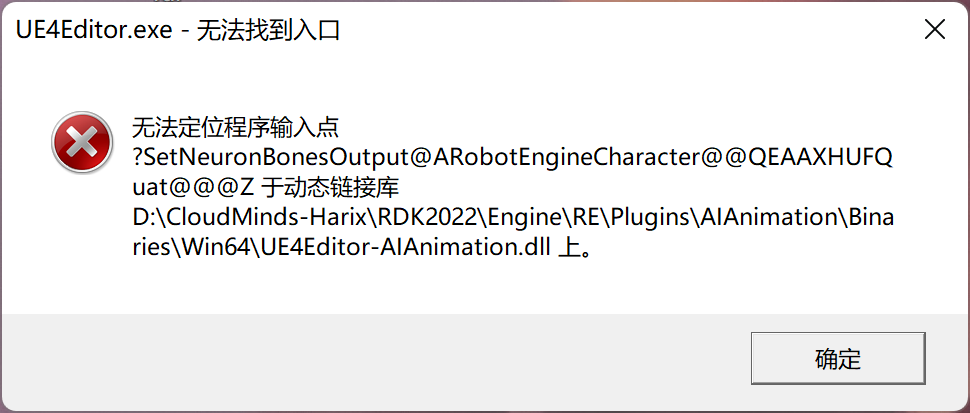Viewport: 970px width, 413px height.
Task: Click the red error cross icon
Action: click(x=82, y=142)
